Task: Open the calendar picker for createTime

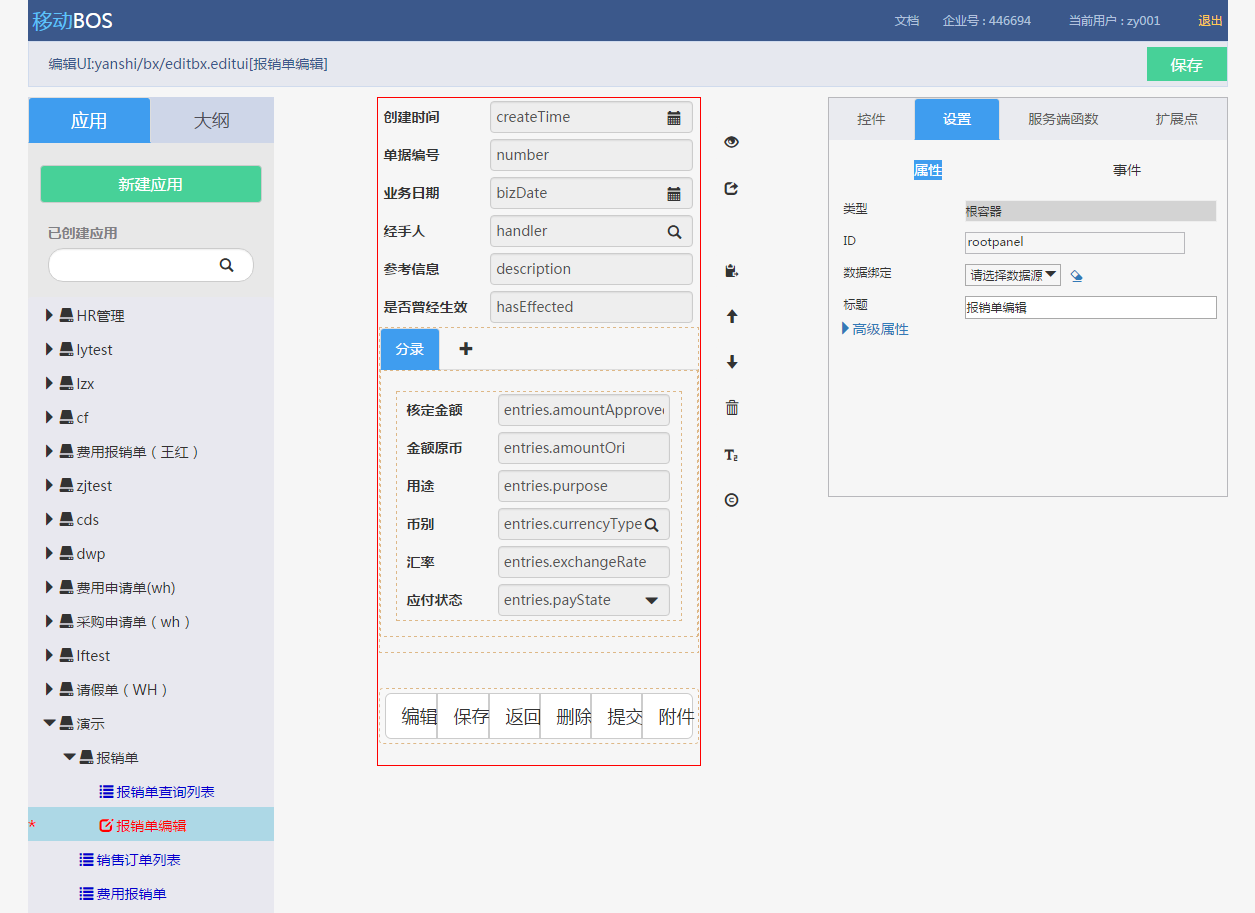Action: pyautogui.click(x=674, y=117)
